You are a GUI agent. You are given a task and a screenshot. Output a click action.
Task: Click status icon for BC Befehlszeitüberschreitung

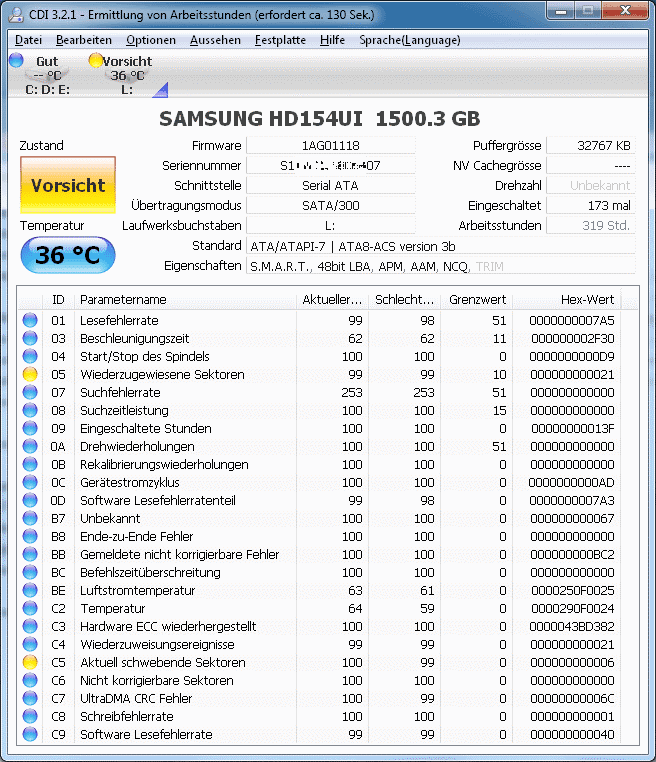pos(30,572)
